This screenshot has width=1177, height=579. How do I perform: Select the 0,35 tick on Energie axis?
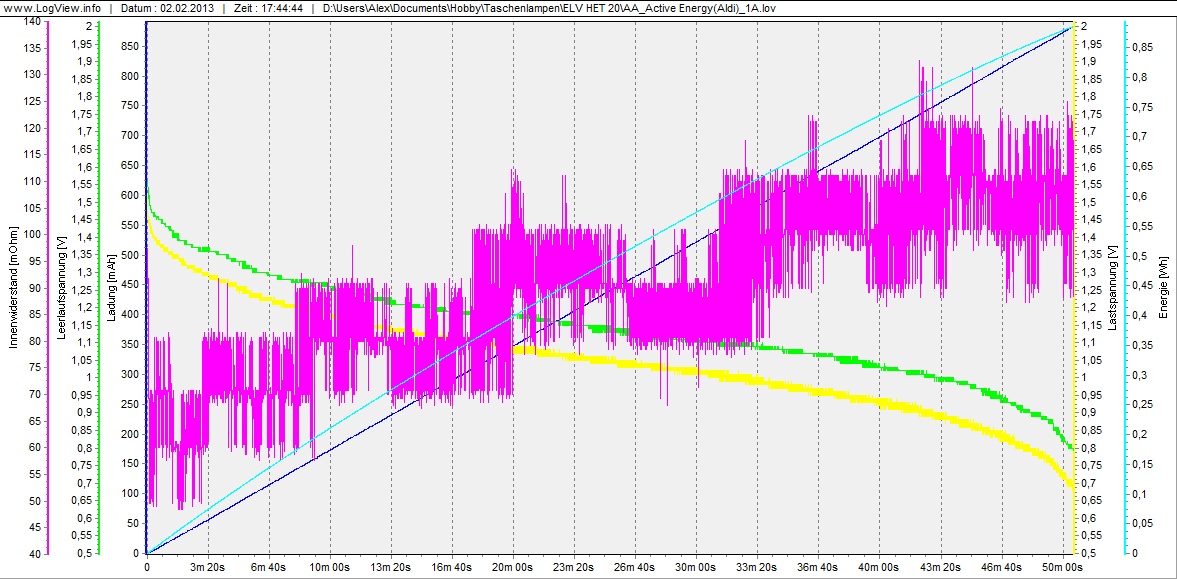pos(1142,345)
